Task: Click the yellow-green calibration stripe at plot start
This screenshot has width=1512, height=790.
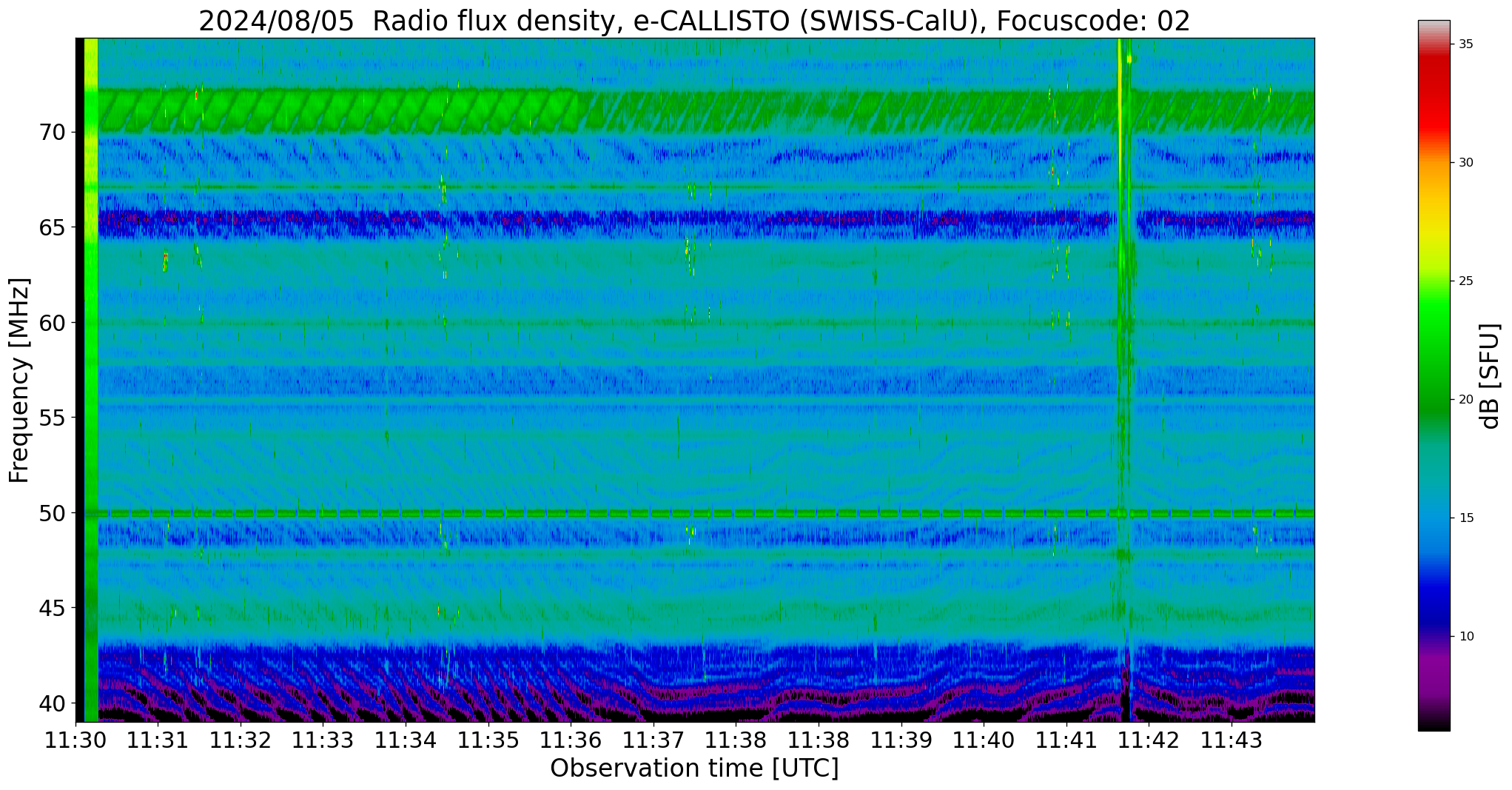Action: click(x=91, y=380)
